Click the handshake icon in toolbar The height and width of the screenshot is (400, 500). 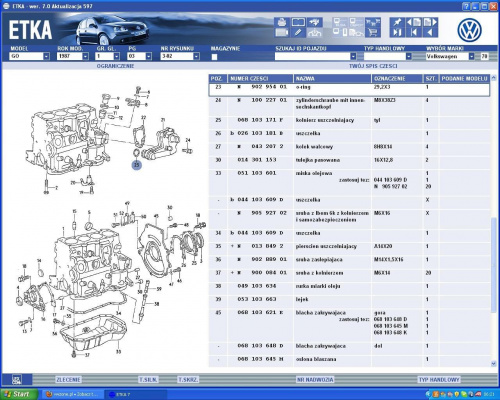point(315,22)
